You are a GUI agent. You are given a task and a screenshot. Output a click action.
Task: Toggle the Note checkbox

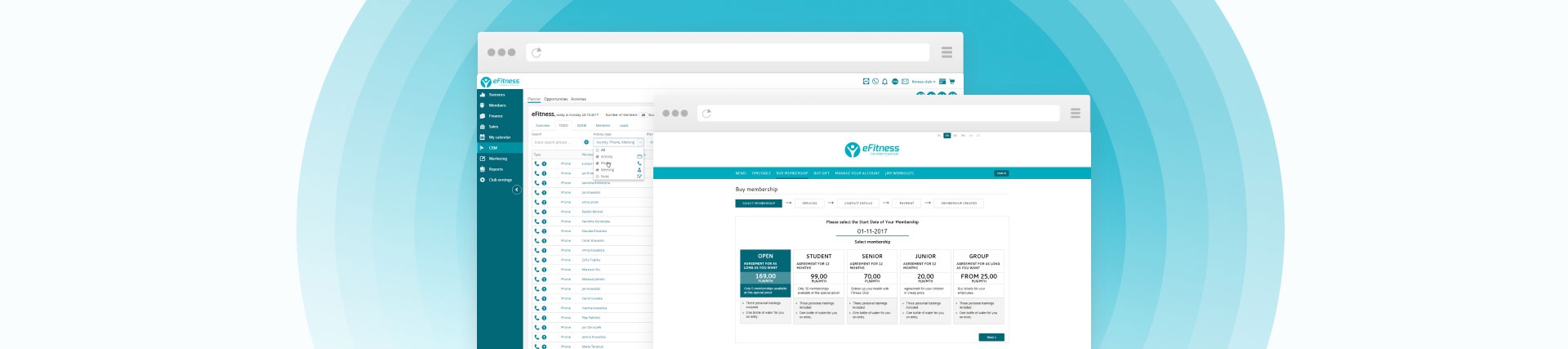pyautogui.click(x=597, y=177)
